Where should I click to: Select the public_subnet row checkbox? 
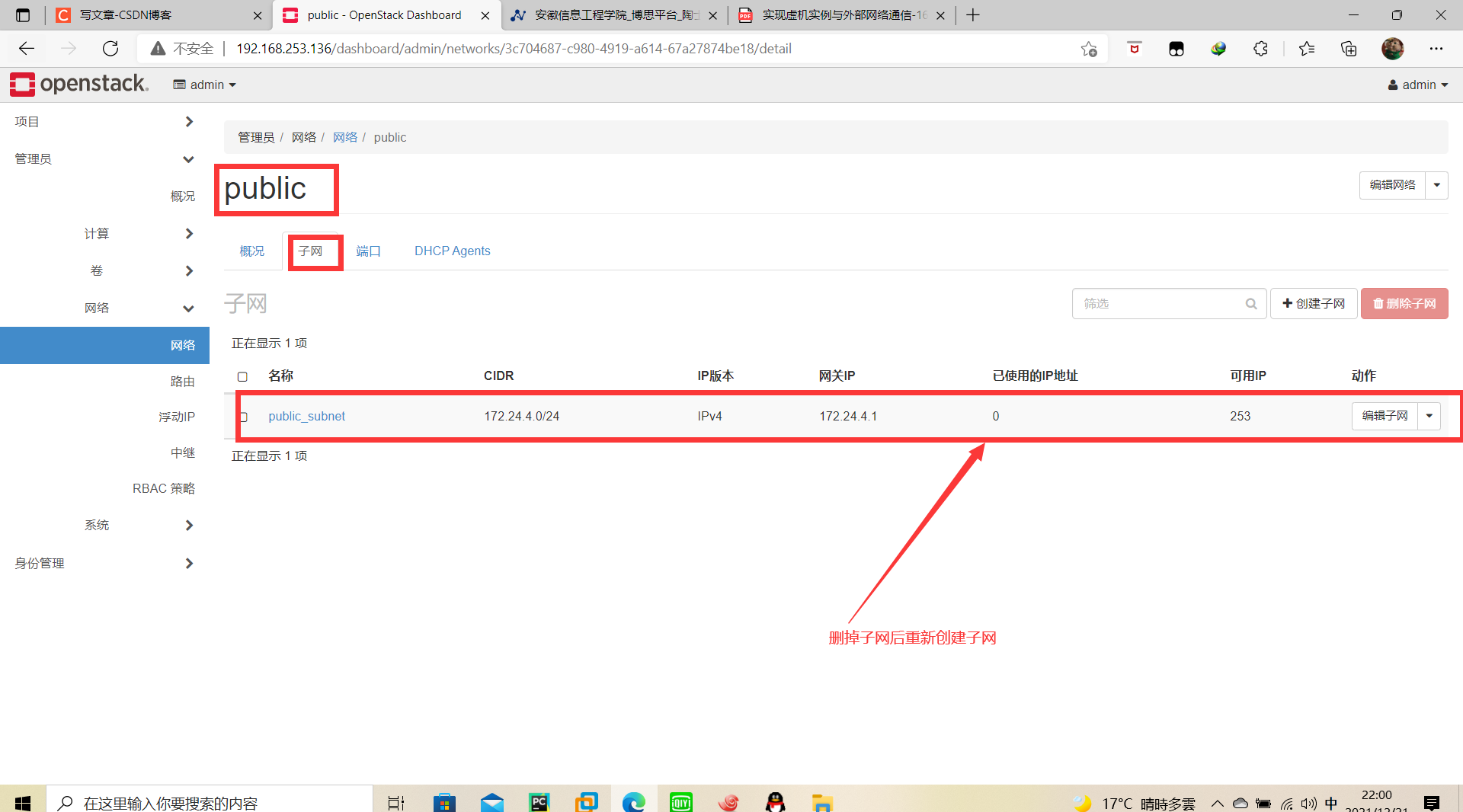244,417
